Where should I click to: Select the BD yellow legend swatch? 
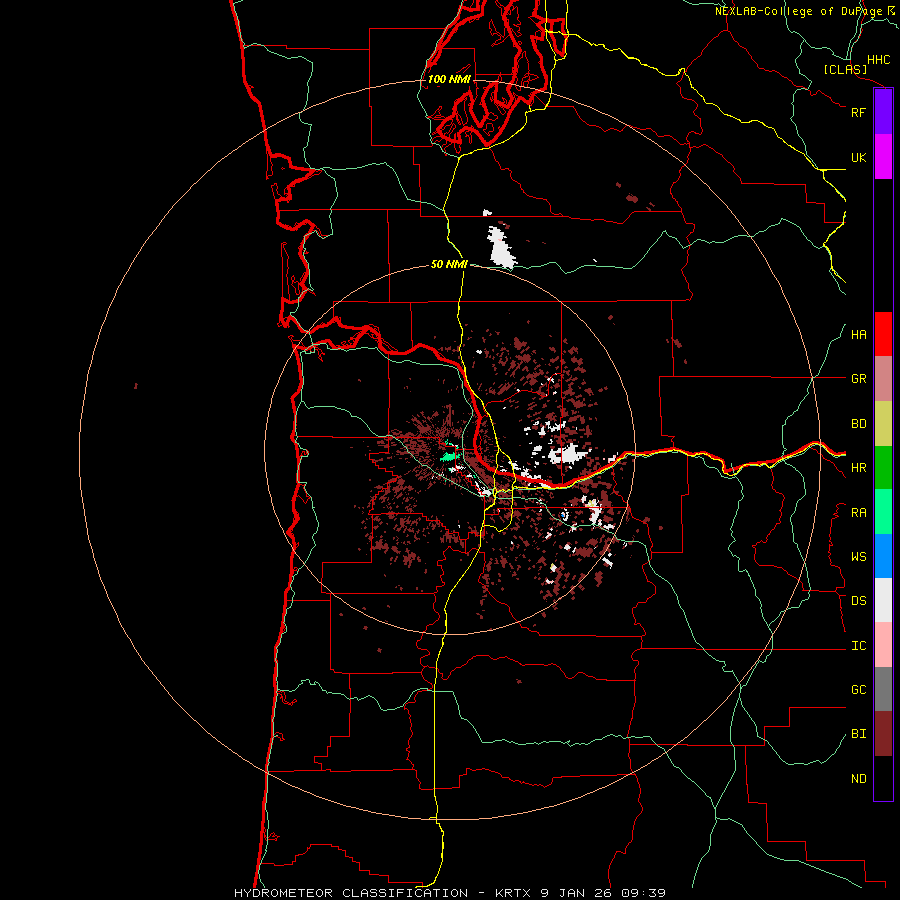tap(883, 424)
